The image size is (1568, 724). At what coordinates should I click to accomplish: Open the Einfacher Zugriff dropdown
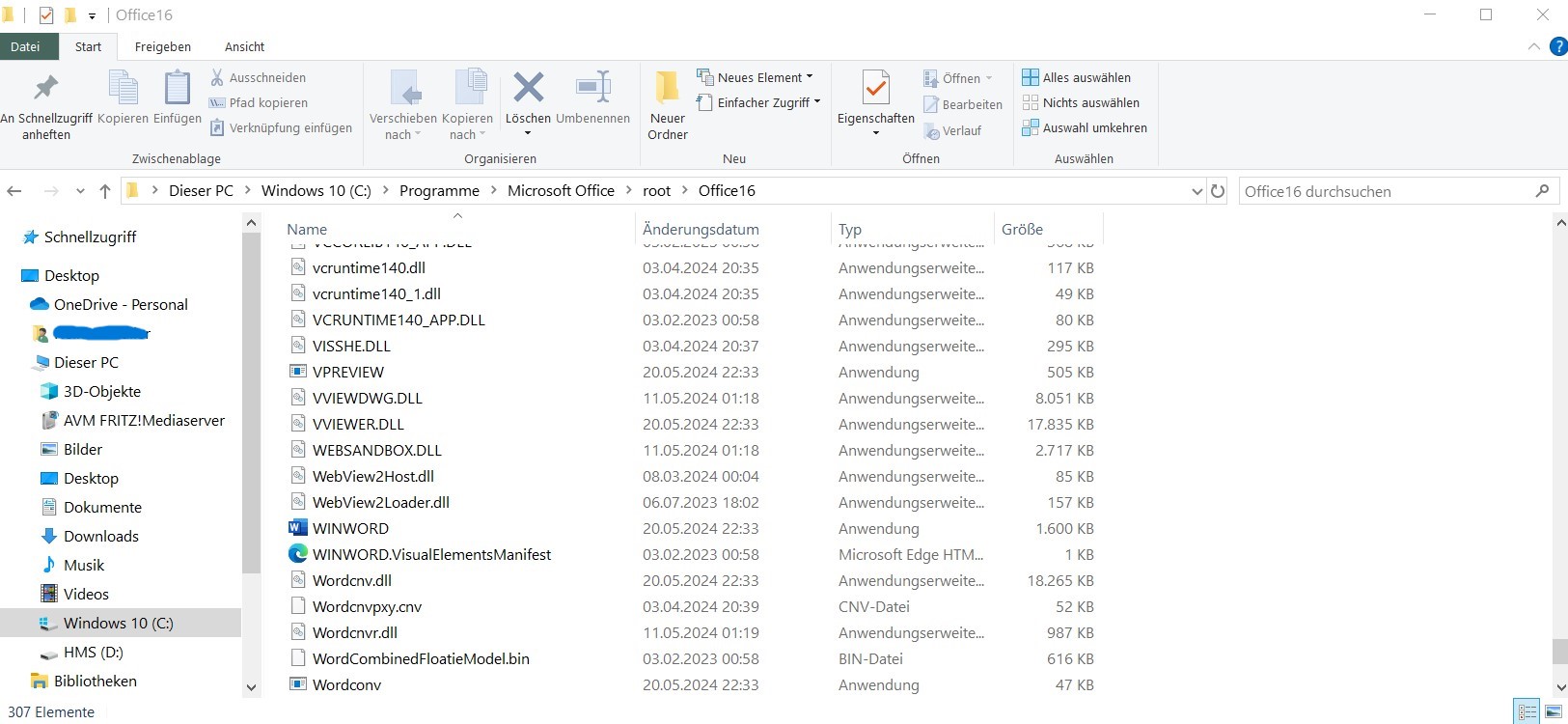click(x=758, y=102)
